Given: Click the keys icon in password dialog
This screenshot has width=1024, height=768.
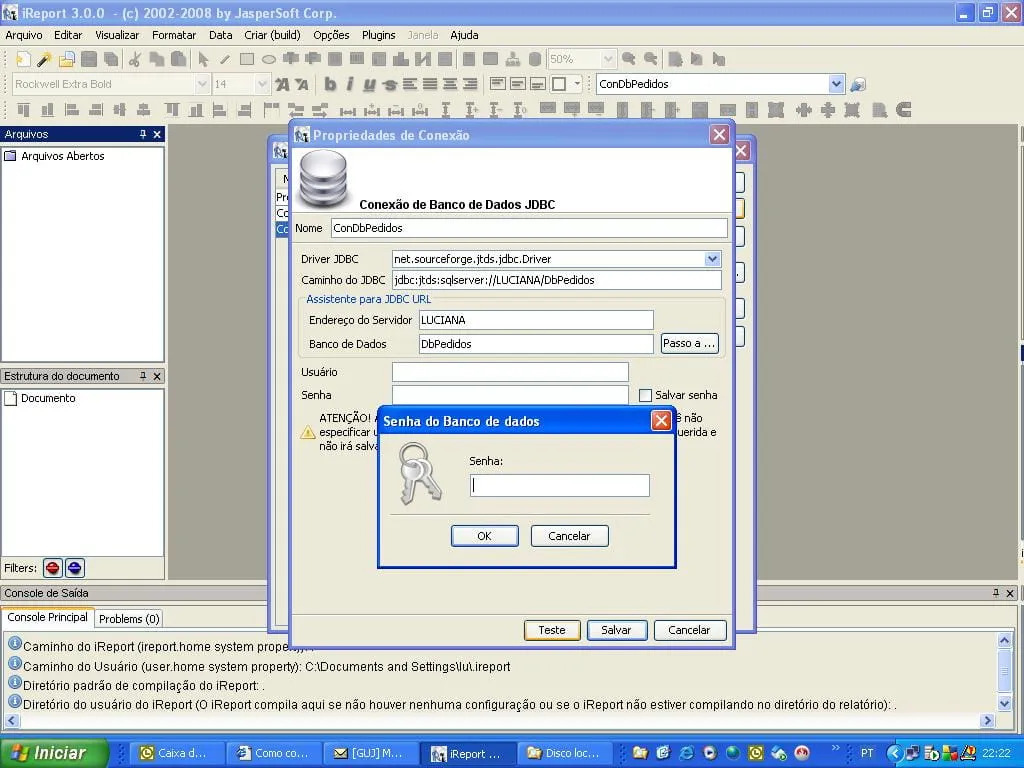Looking at the screenshot, I should [x=419, y=474].
